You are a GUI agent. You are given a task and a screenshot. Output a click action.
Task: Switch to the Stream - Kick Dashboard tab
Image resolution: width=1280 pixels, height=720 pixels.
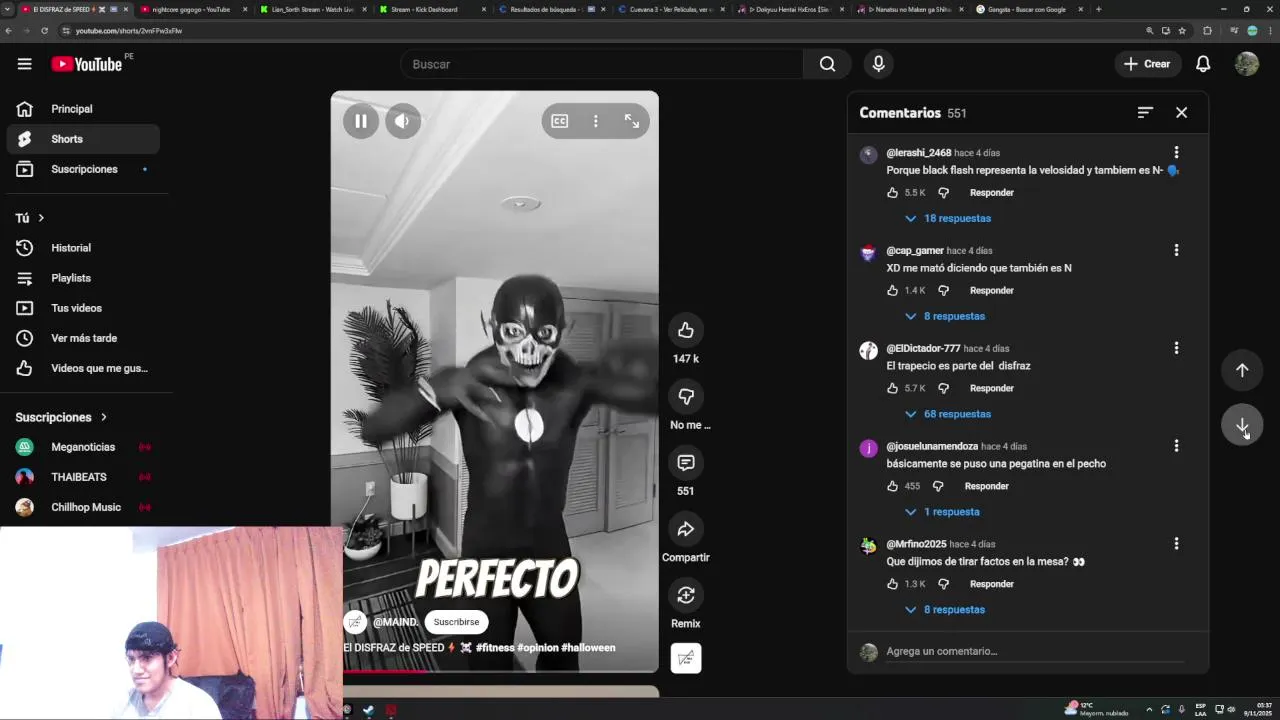click(424, 9)
